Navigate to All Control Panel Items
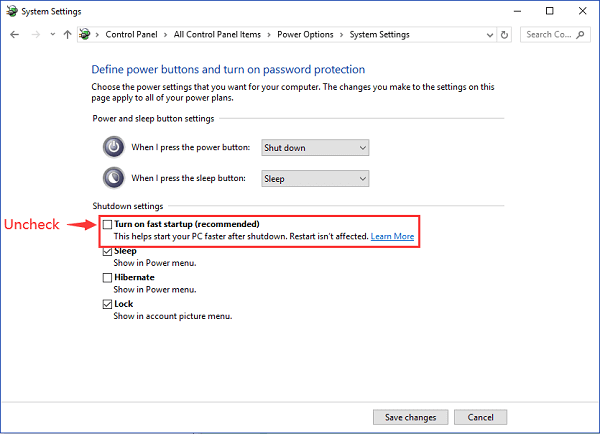Screen dimensions: 600x434 click(x=217, y=34)
